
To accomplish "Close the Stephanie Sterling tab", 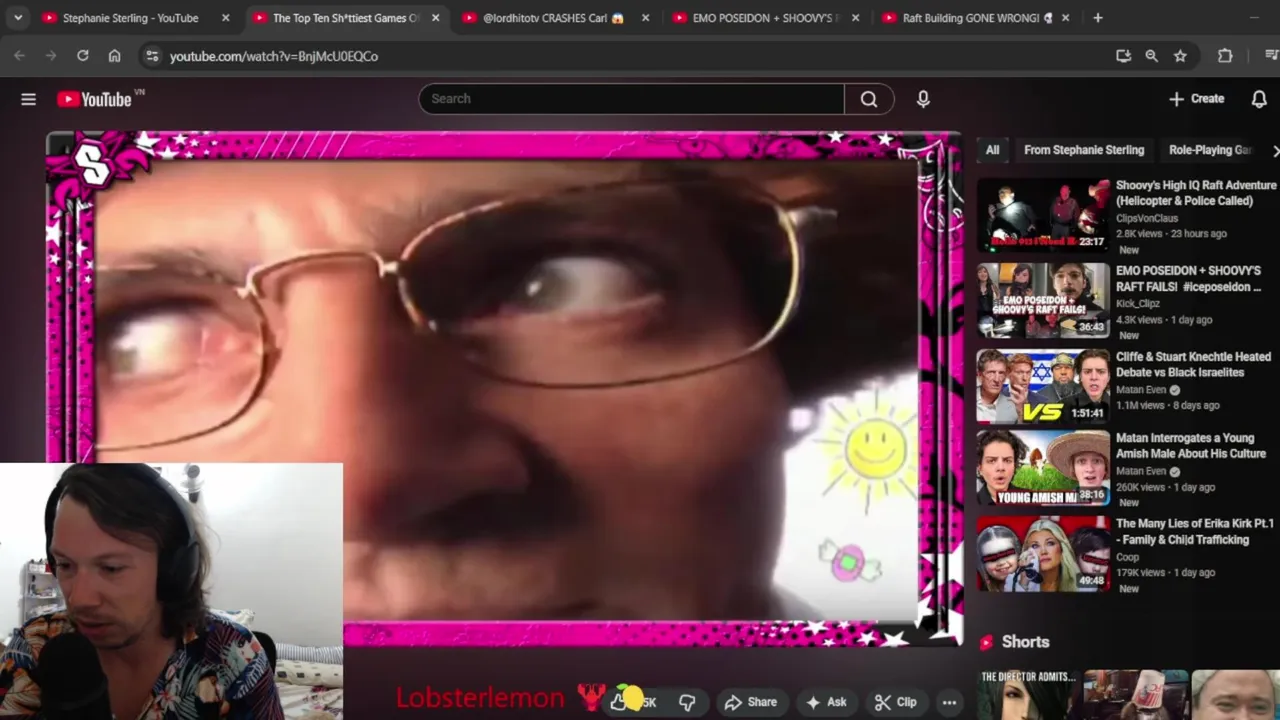I will click(x=225, y=18).
